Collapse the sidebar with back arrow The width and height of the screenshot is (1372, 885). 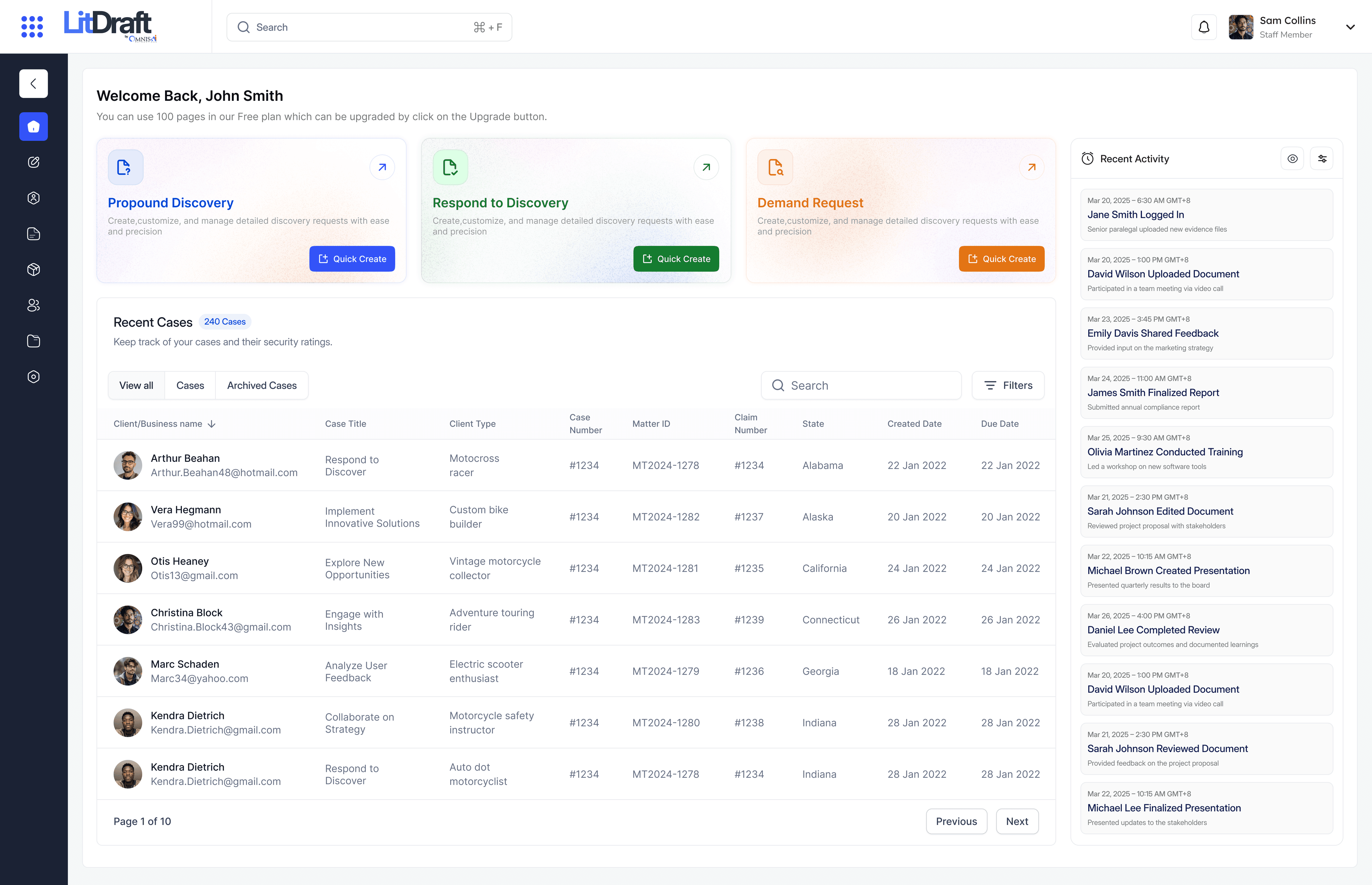[x=33, y=84]
